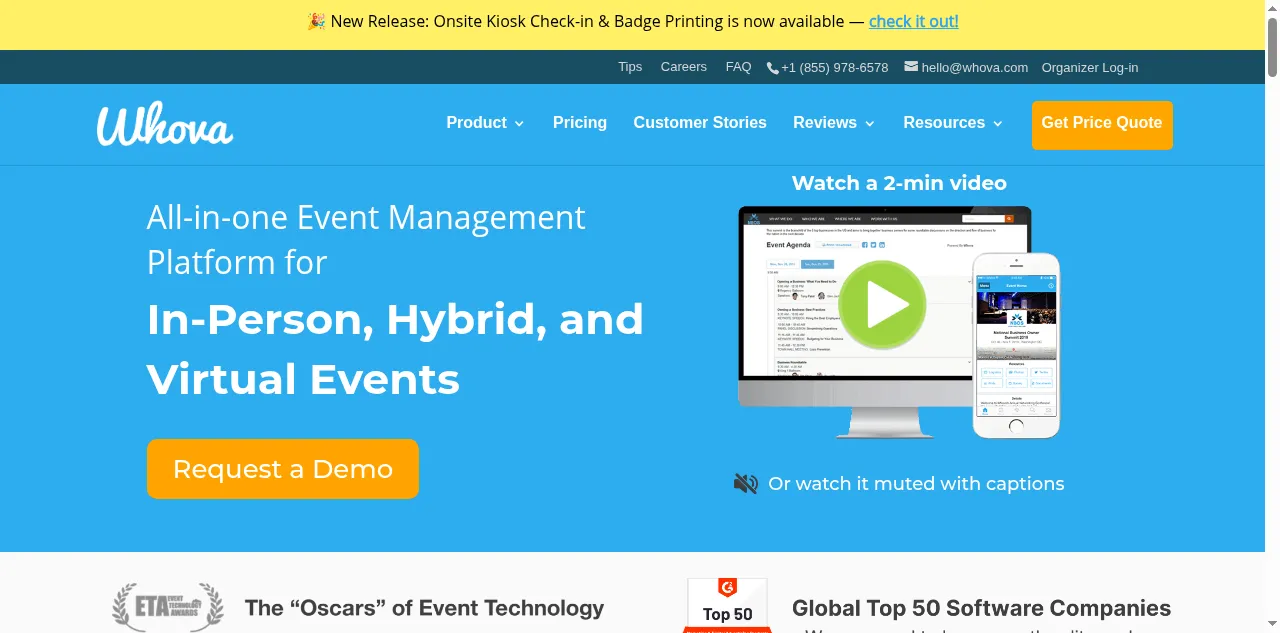This screenshot has height=633, width=1280.
Task: Click the desktop monitor video thumbnail
Action: (x=884, y=322)
